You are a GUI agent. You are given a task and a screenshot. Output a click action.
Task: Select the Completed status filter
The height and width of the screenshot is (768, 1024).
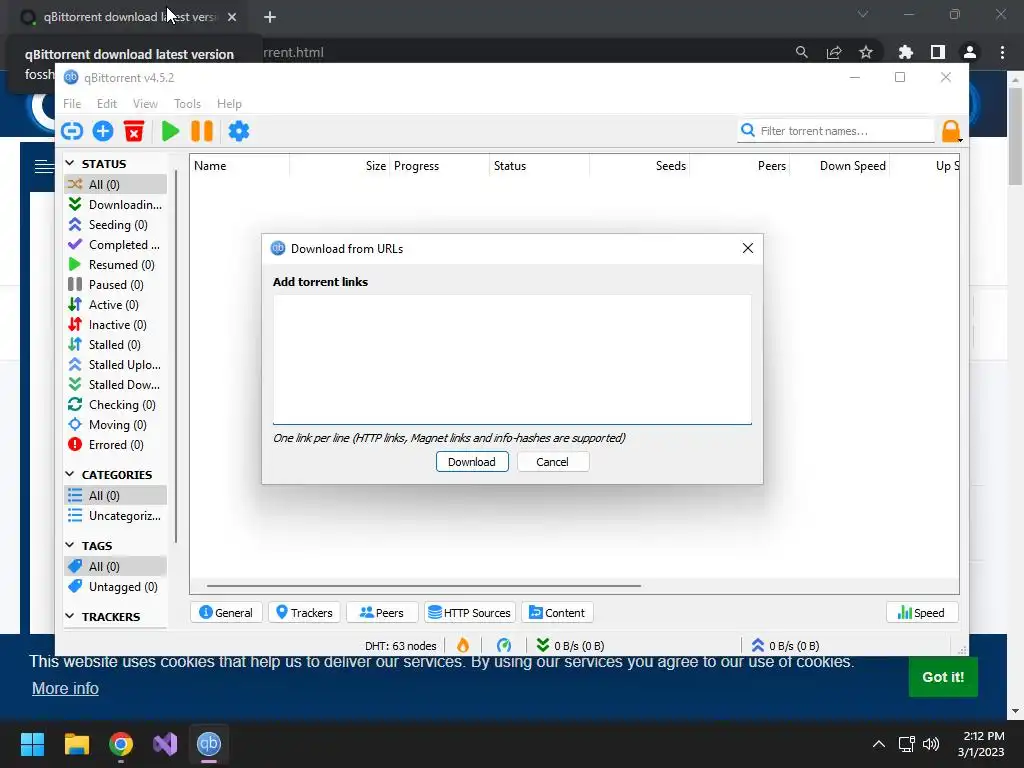click(x=116, y=245)
